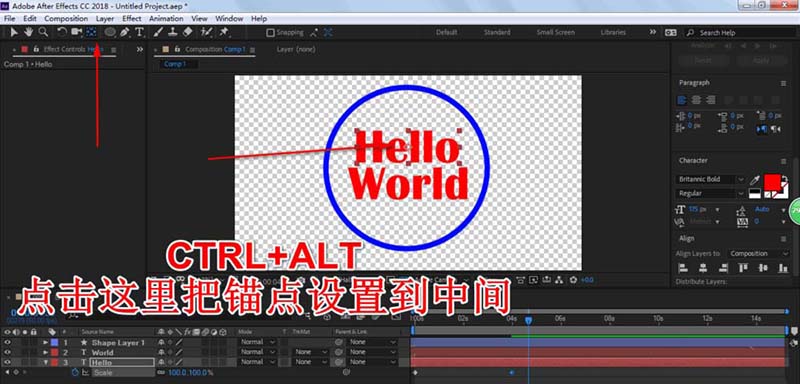Viewport: 800px width, 384px height.
Task: Toggle the Snapping checkbox
Action: (x=271, y=33)
